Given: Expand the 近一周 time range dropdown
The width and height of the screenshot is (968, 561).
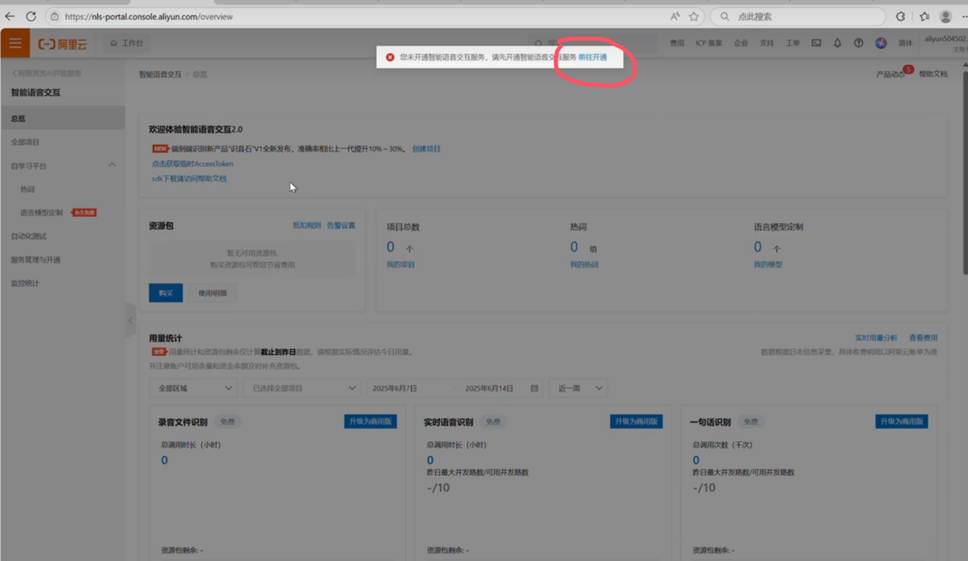Looking at the screenshot, I should [x=582, y=387].
